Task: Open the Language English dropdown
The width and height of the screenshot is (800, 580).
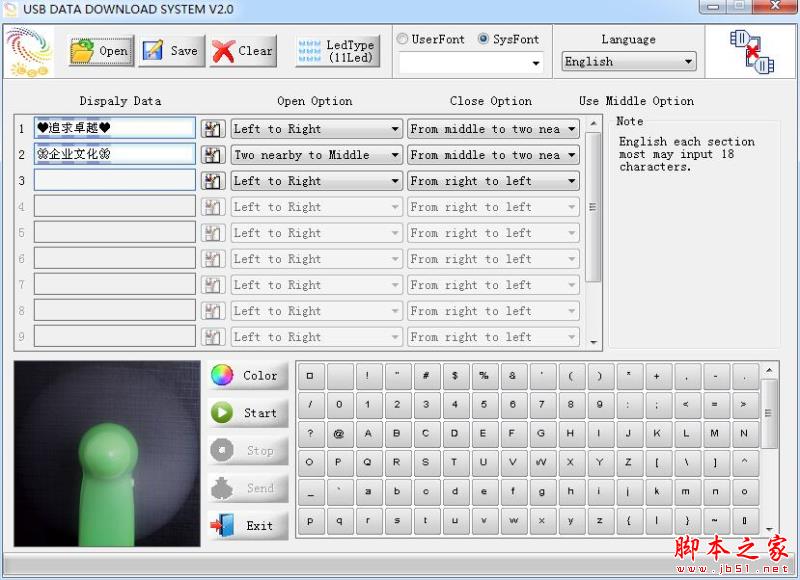Action: coord(629,62)
